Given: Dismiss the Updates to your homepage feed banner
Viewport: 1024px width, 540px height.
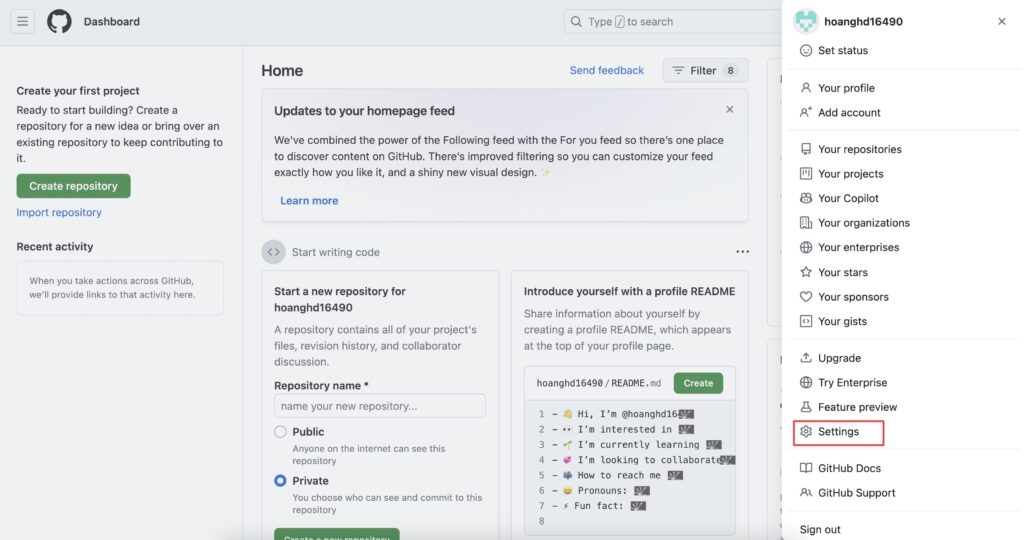Looking at the screenshot, I should [x=729, y=110].
